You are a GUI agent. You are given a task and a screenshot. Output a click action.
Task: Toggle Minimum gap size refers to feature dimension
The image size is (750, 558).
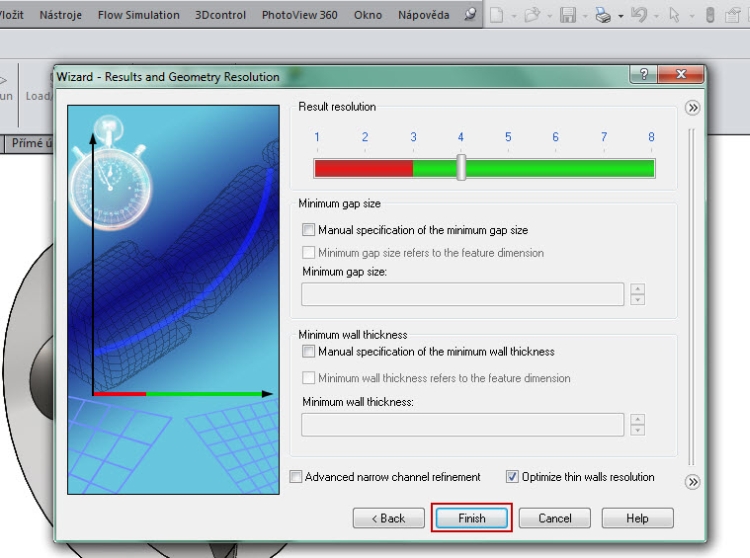coord(309,252)
